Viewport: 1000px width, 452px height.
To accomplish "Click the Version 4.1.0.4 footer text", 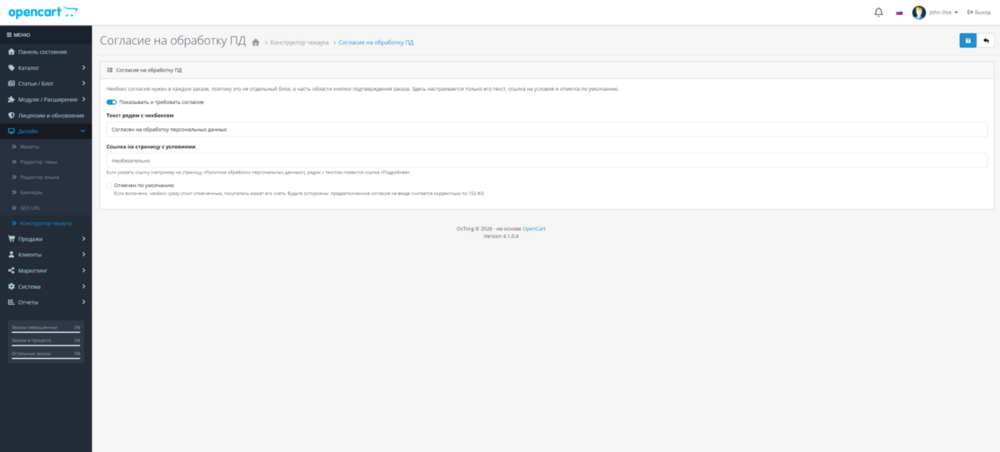I will (501, 236).
